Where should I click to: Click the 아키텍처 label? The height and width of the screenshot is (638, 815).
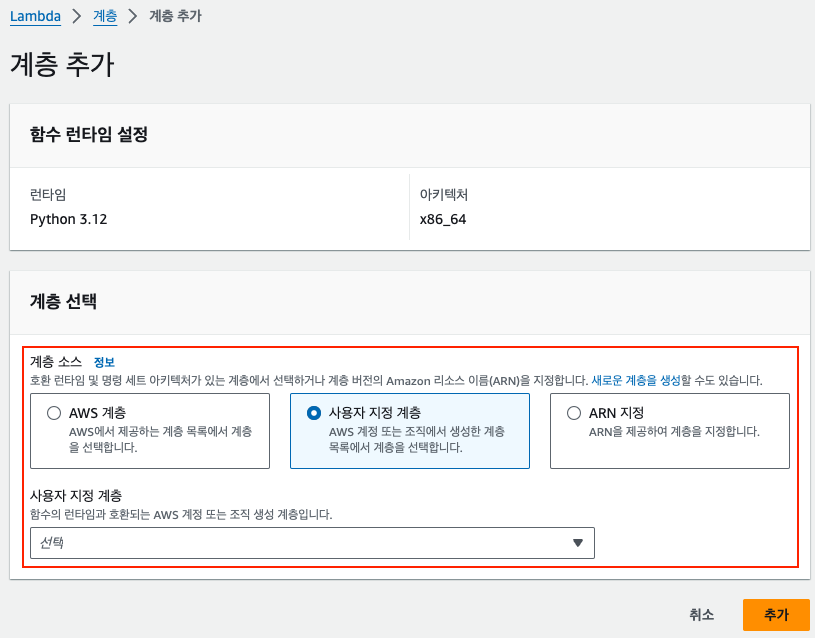444,194
